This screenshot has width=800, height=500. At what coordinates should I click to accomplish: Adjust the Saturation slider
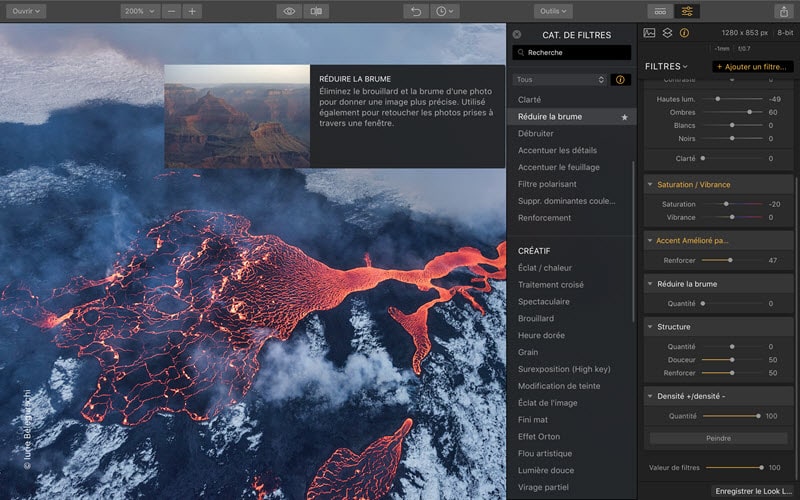732,204
